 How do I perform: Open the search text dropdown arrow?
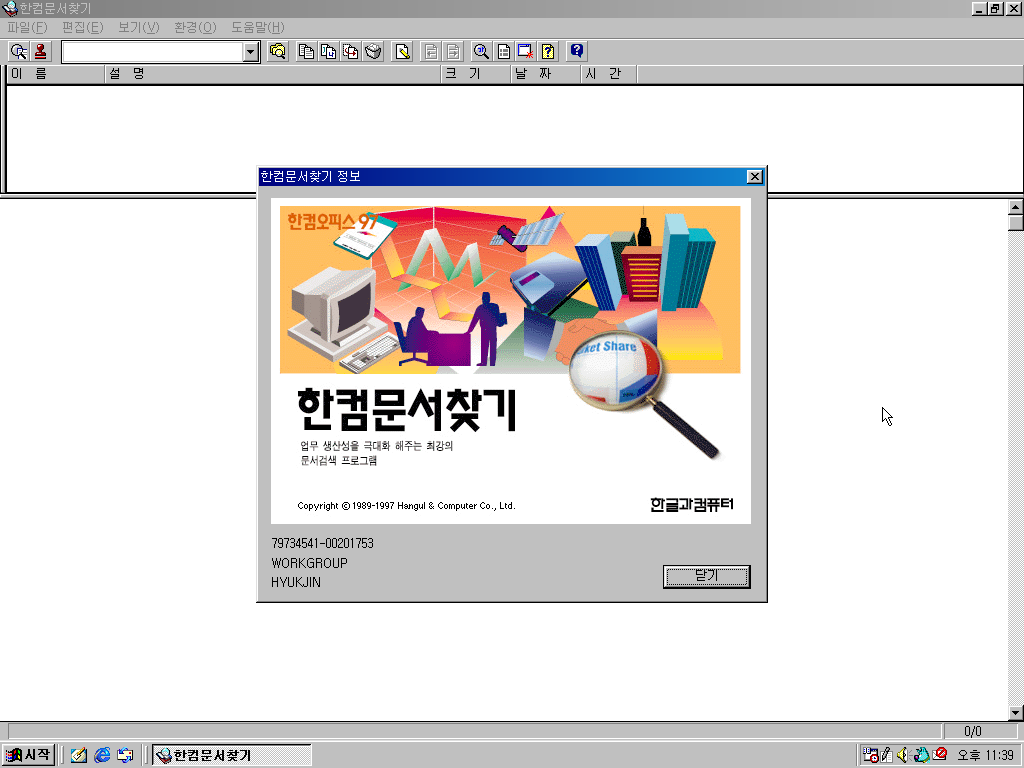[x=251, y=52]
